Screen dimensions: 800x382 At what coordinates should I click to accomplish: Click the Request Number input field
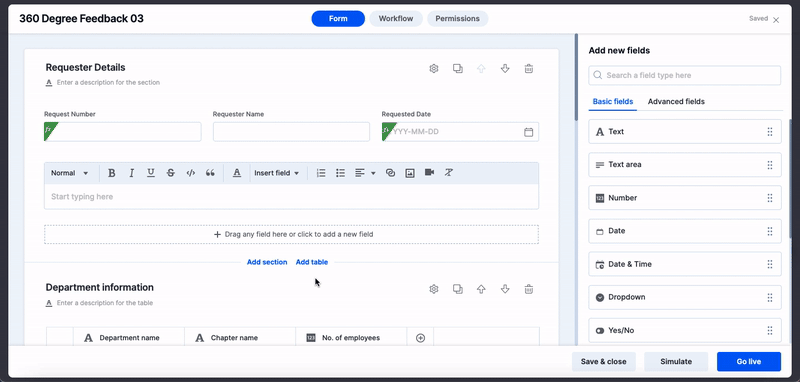point(122,132)
